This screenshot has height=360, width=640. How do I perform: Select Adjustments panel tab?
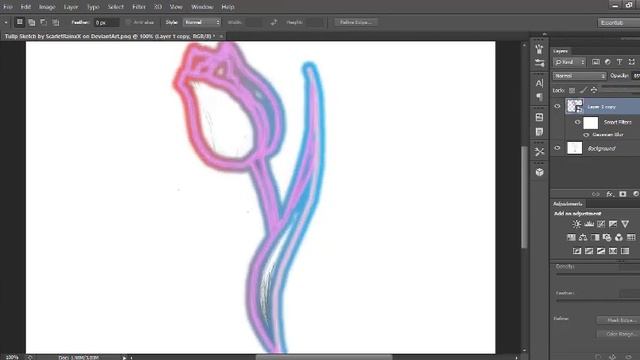(x=568, y=204)
